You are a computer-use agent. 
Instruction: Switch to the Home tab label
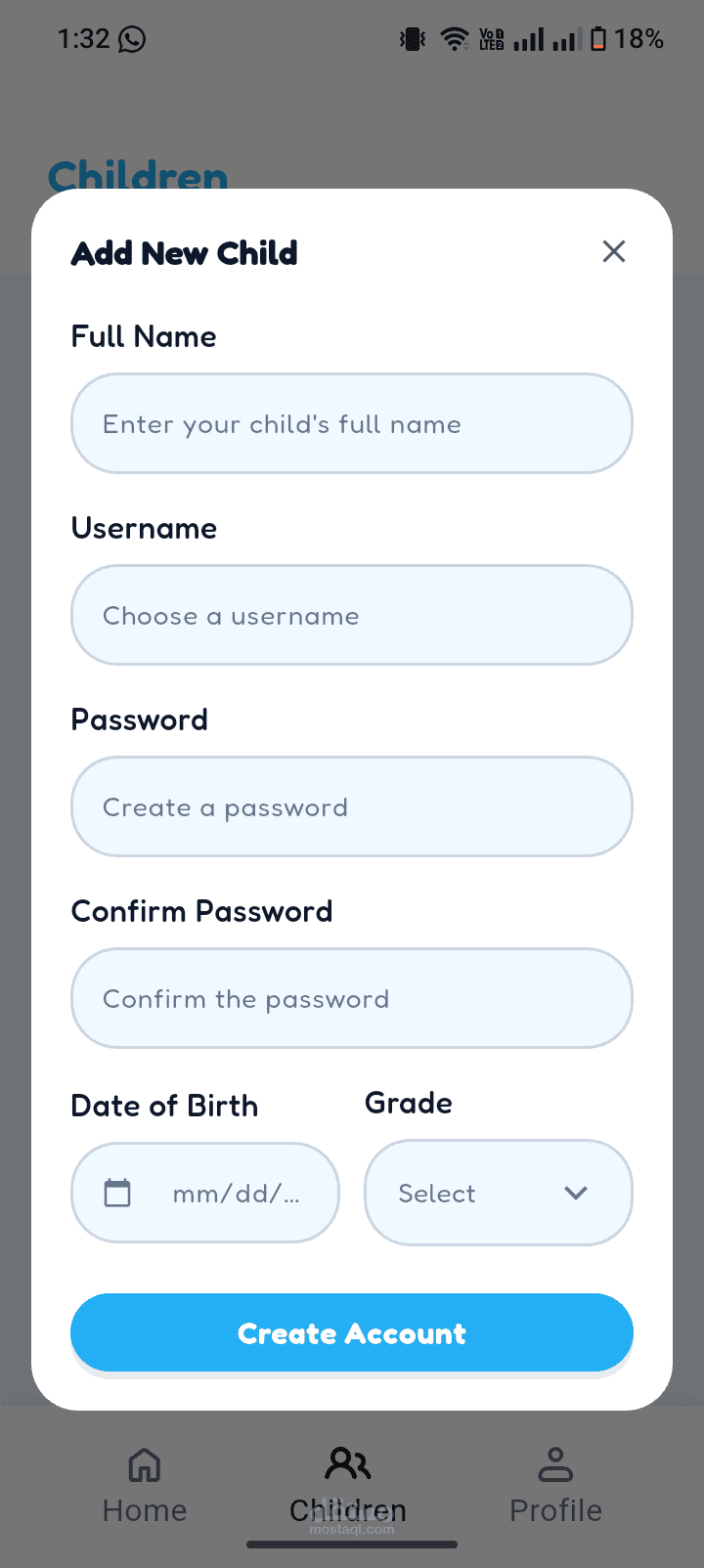coord(145,1510)
